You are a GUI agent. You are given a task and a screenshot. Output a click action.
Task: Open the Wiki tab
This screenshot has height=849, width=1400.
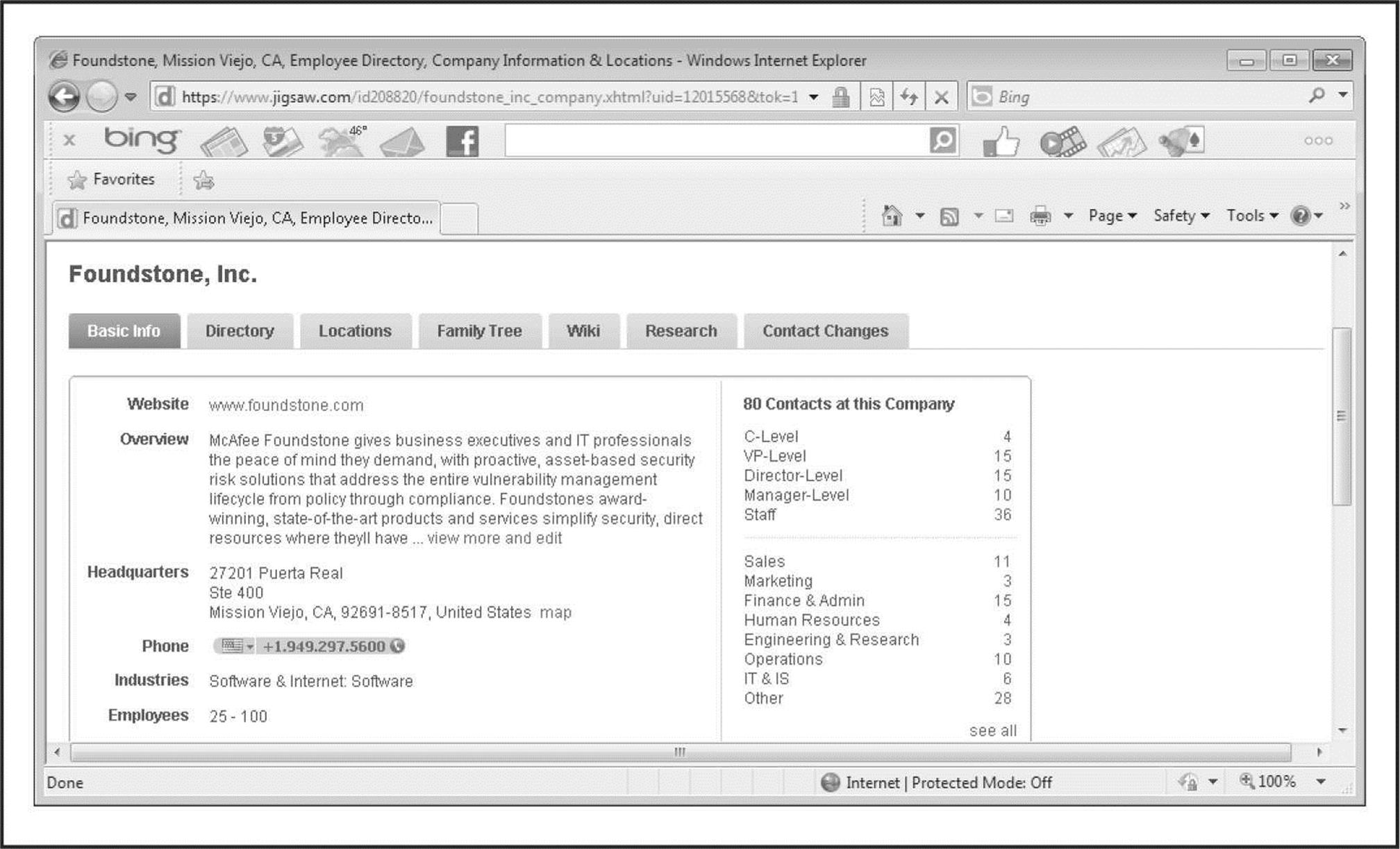(x=583, y=331)
